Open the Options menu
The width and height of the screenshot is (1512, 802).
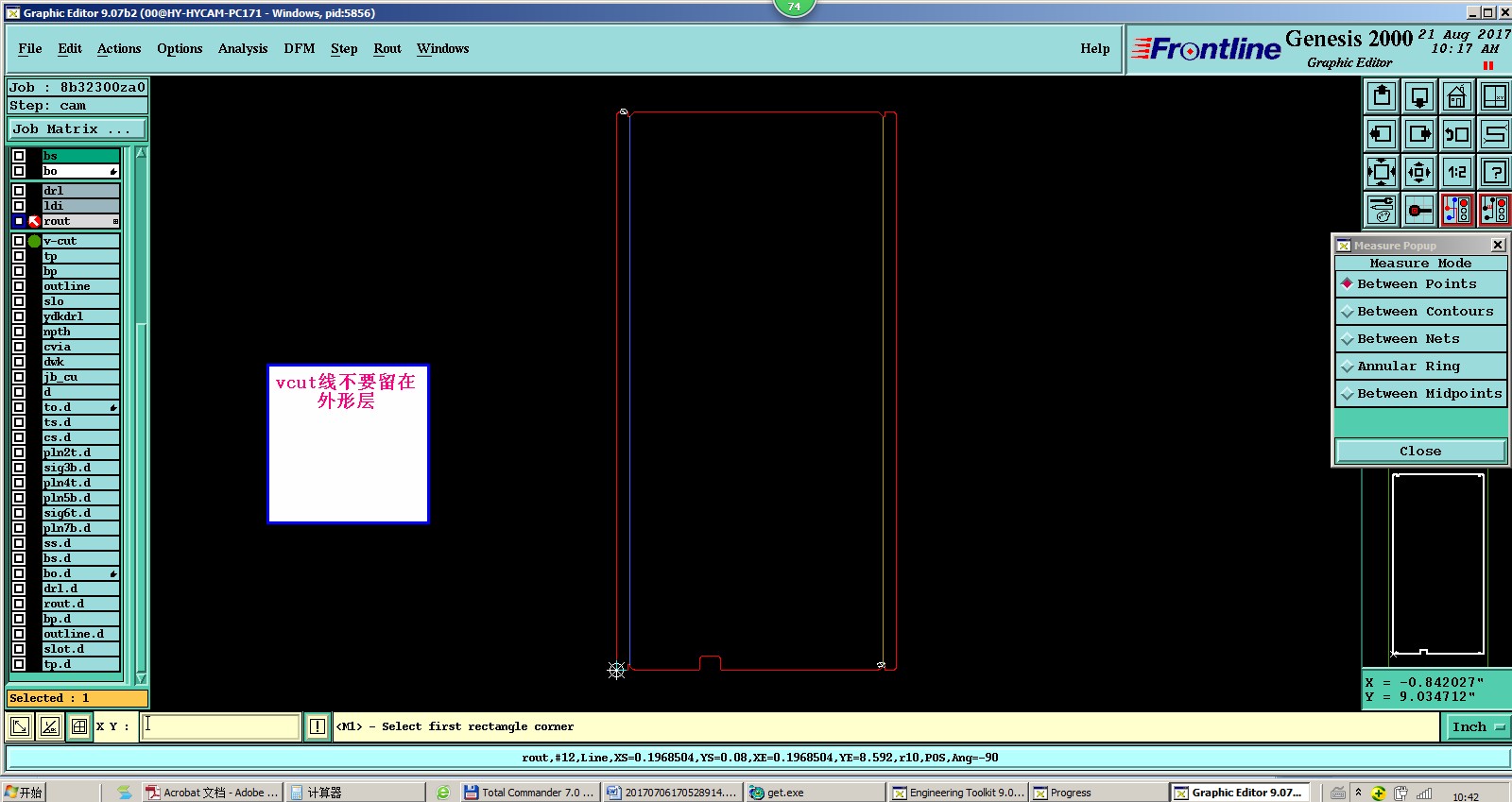180,49
